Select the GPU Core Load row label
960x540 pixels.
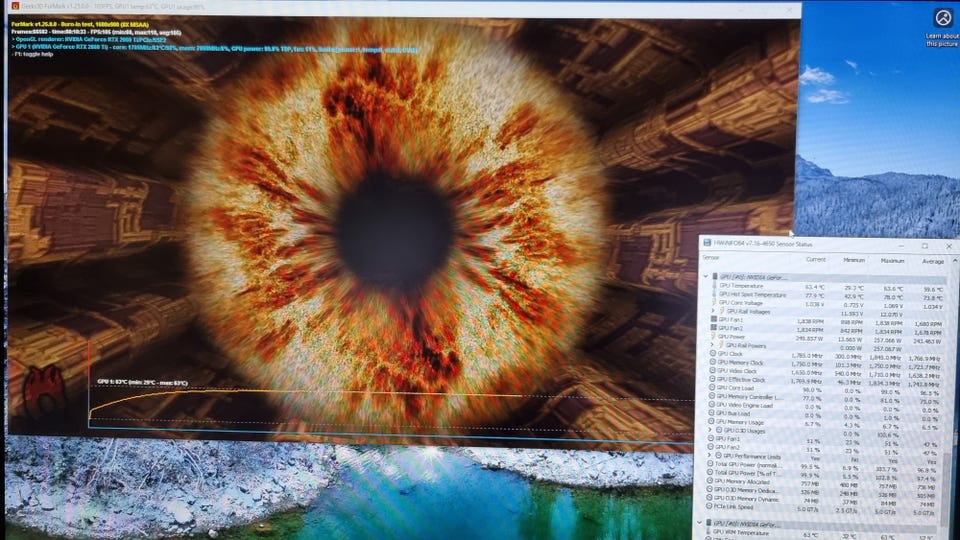click(735, 388)
